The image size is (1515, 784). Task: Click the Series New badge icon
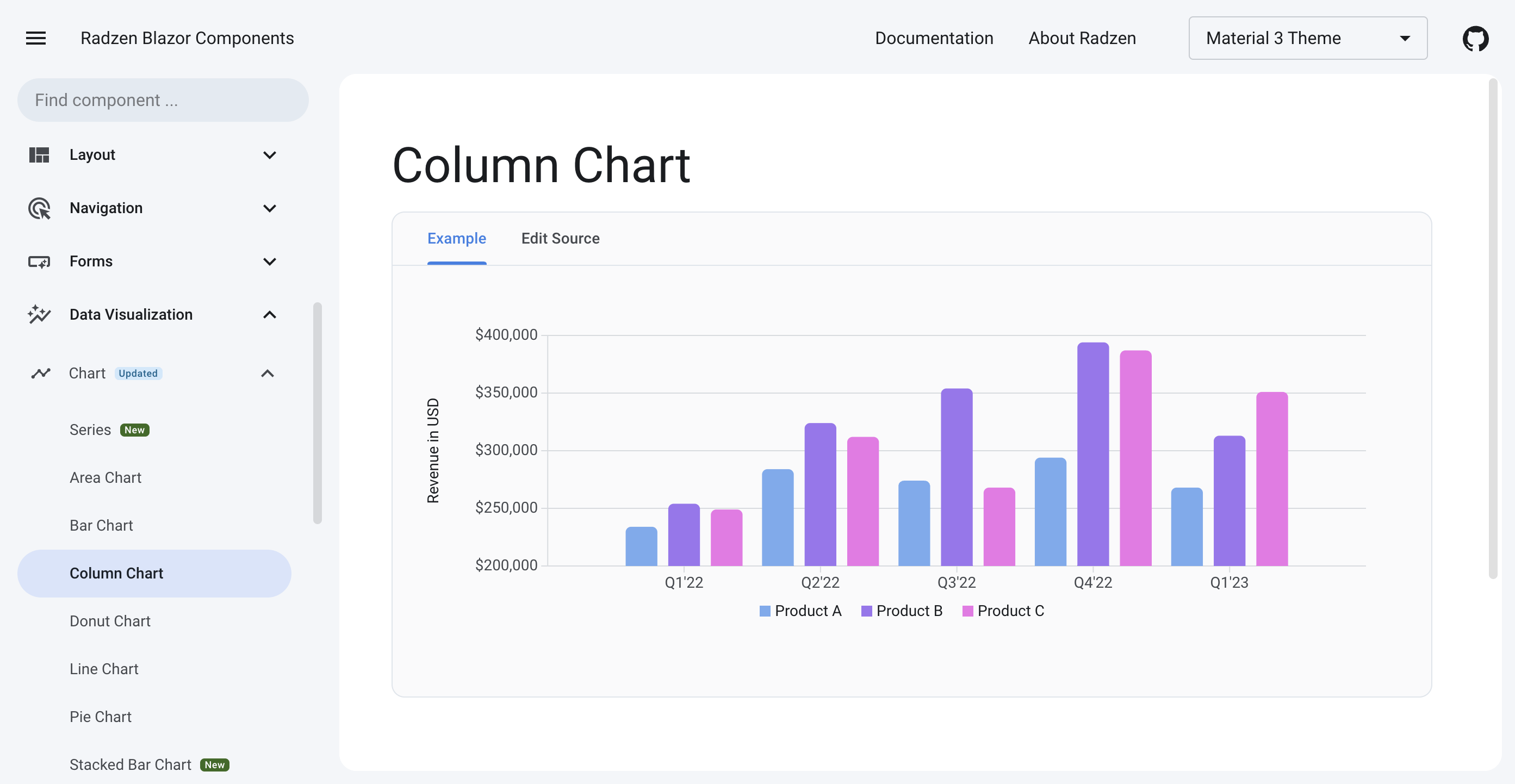(133, 429)
